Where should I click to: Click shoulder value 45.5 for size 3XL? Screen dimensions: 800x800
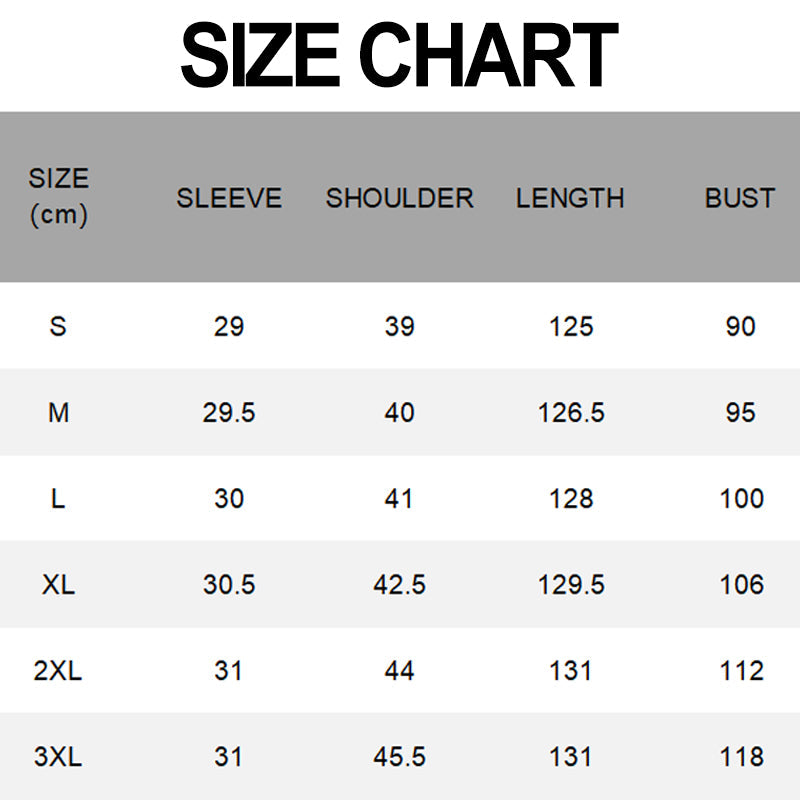pos(399,757)
